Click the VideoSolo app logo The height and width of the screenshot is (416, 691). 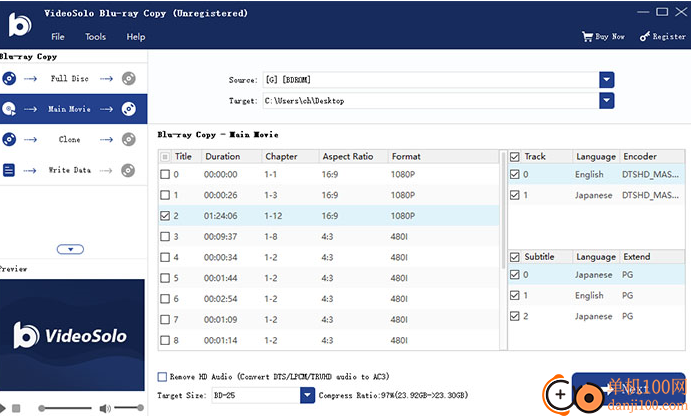20,25
